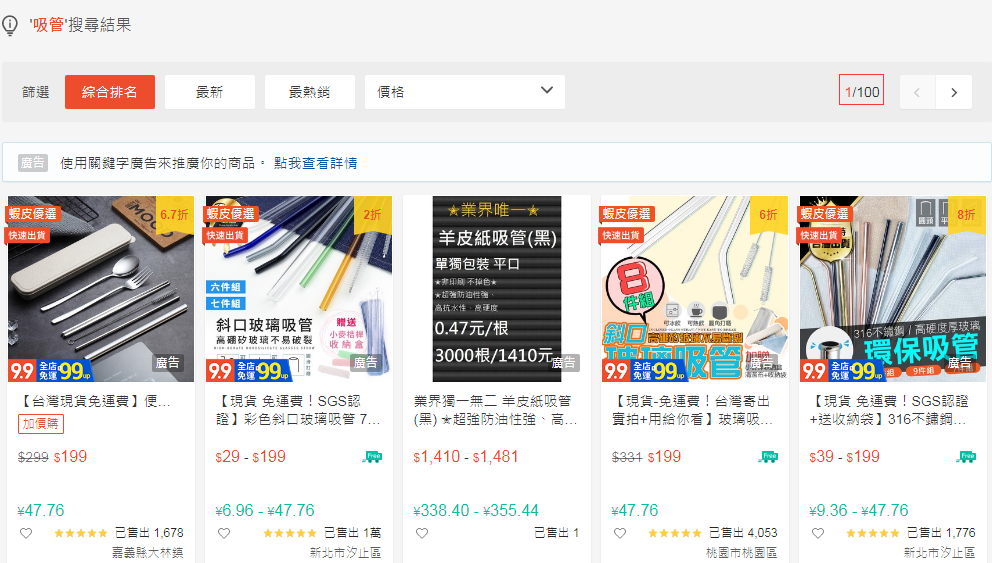Open product title 【台灣現貨免運費】便…

coord(95,401)
